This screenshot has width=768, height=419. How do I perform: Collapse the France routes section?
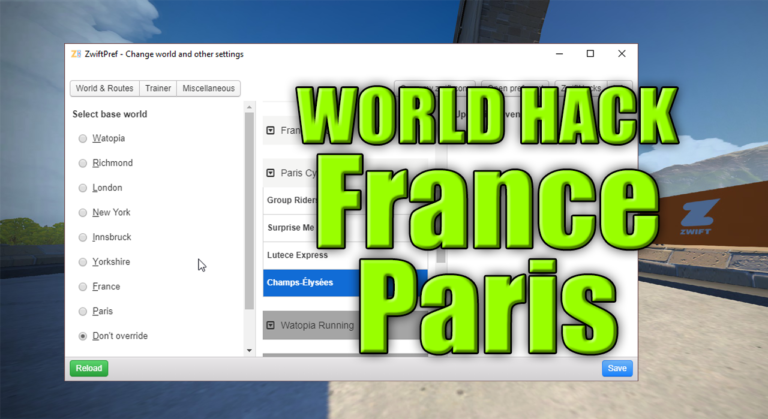(x=270, y=130)
